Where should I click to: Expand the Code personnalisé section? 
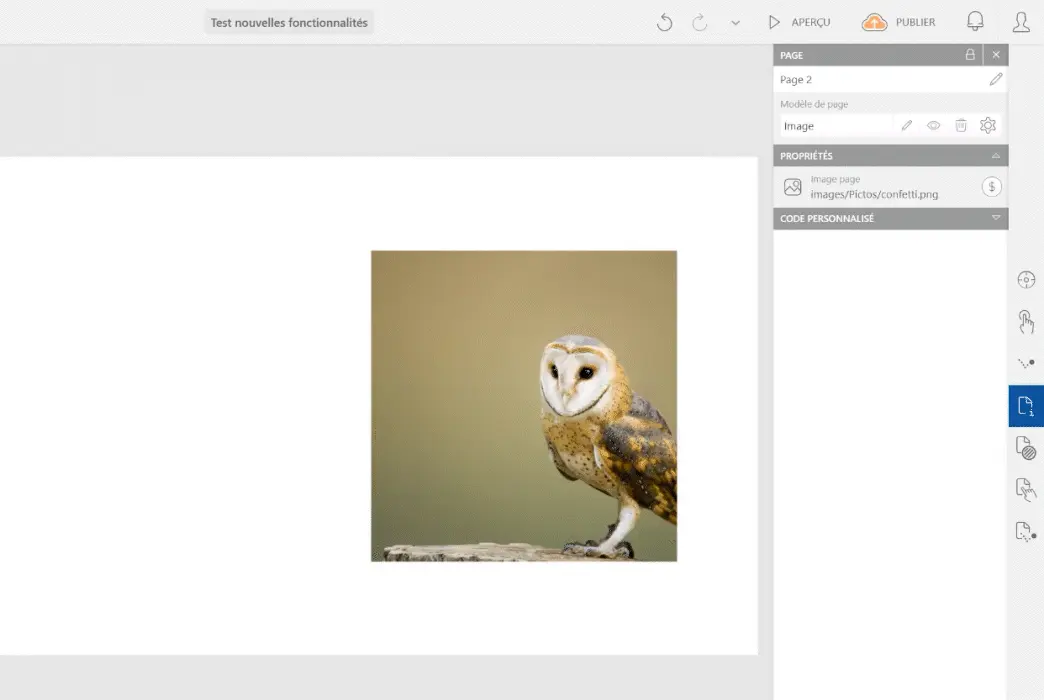[995, 218]
